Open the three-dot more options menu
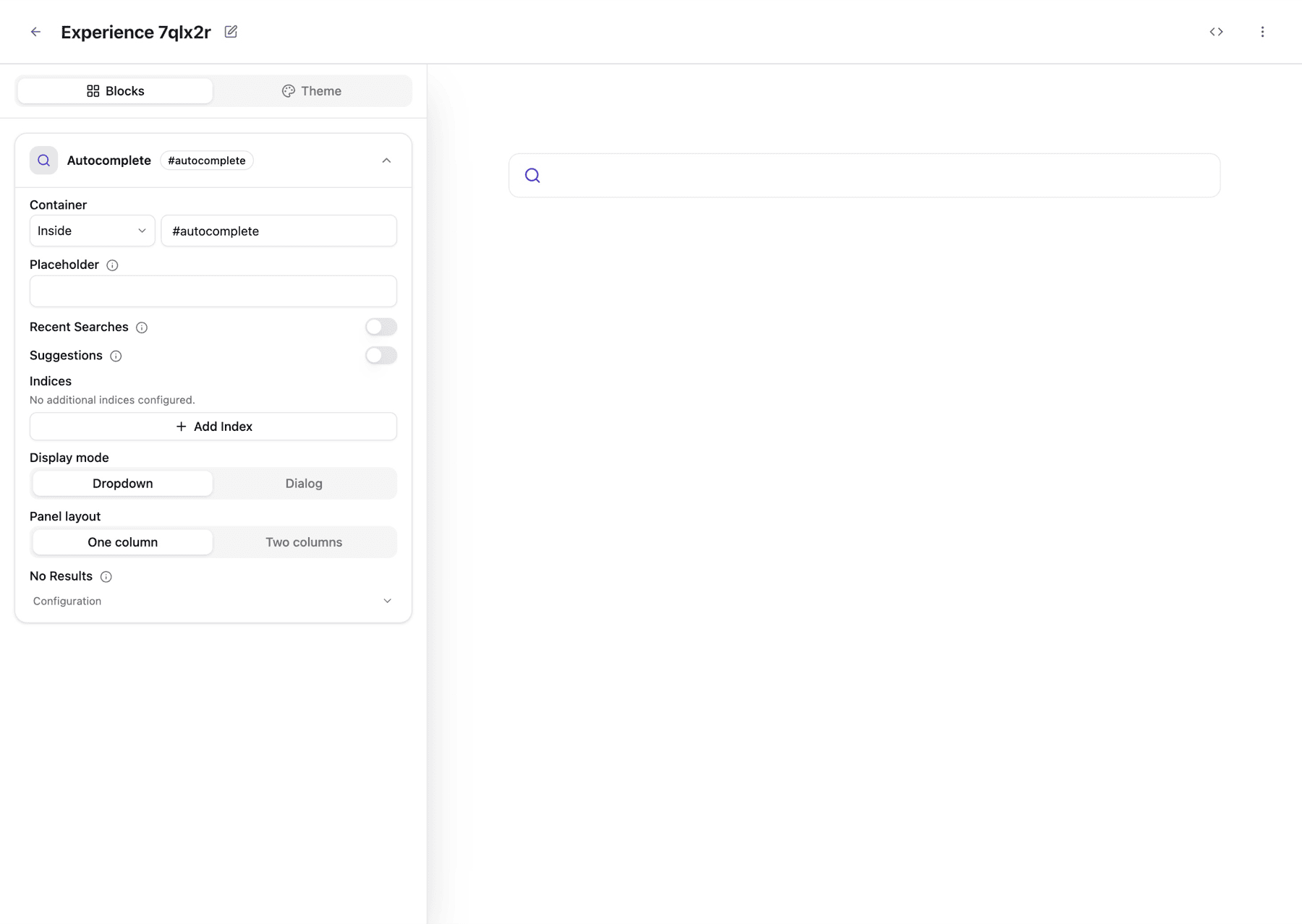The image size is (1302, 924). coord(1262,32)
